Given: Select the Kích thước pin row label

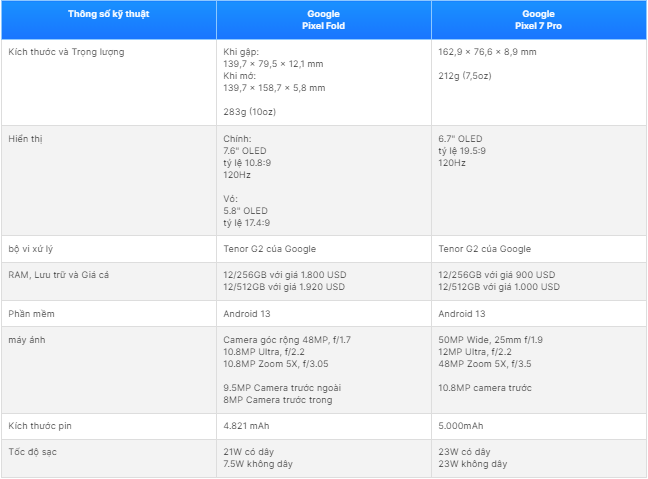Looking at the screenshot, I should point(40,426).
